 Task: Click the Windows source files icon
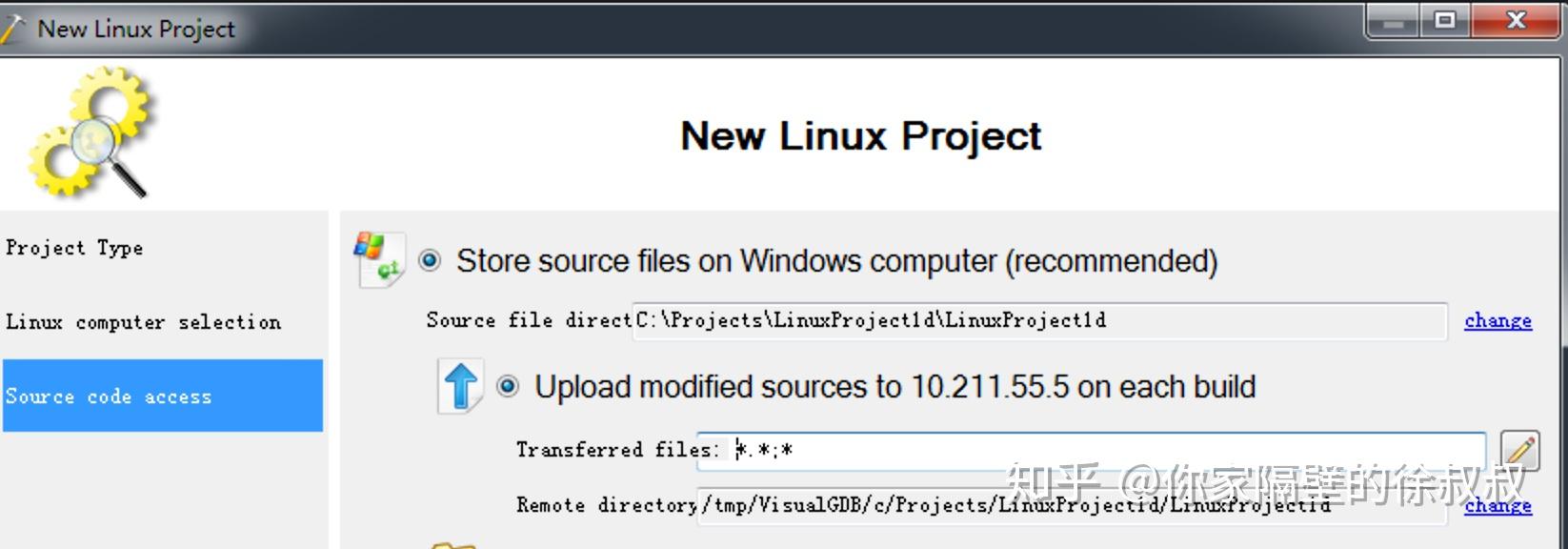(x=379, y=259)
